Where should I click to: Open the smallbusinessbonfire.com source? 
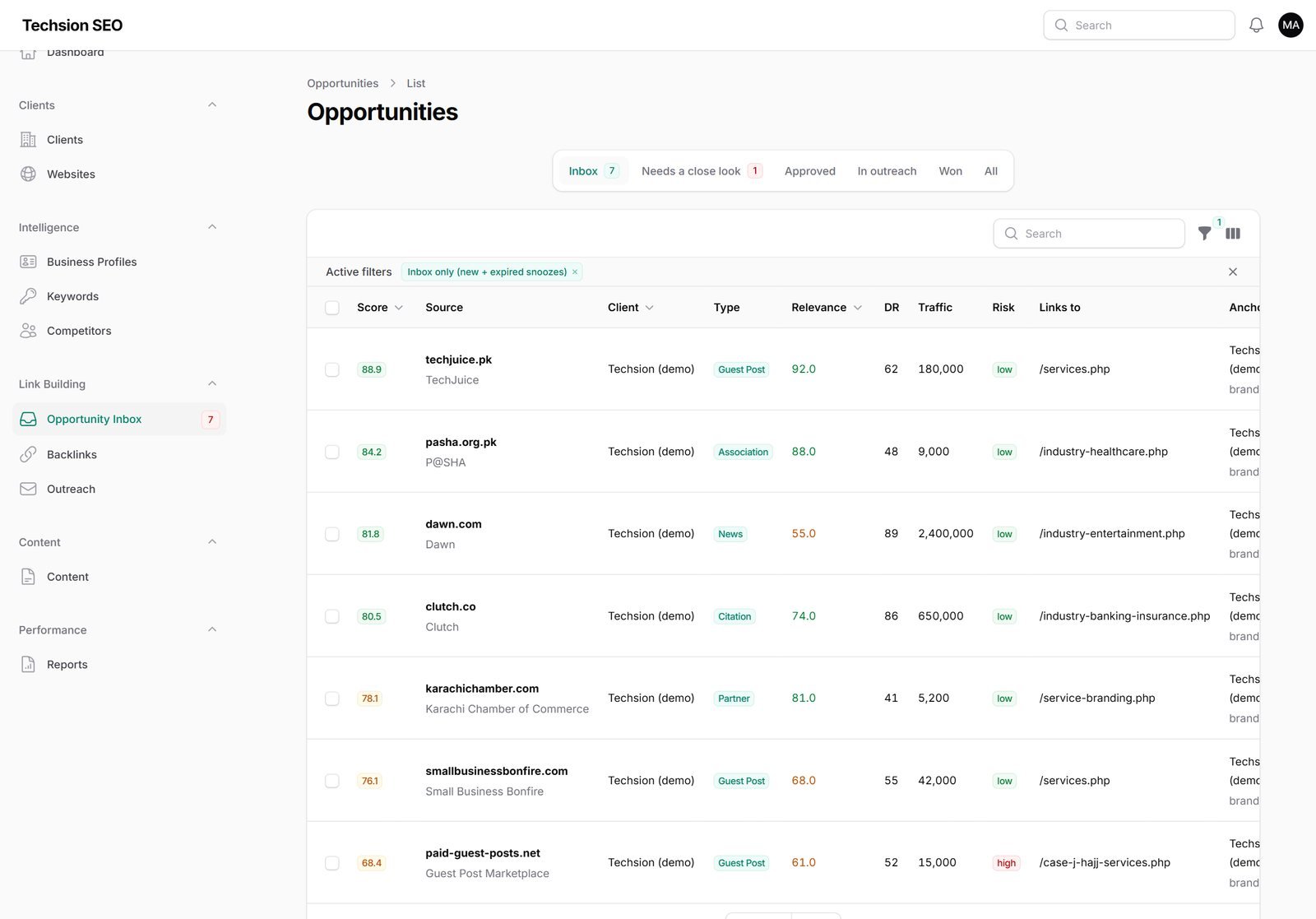tap(497, 771)
